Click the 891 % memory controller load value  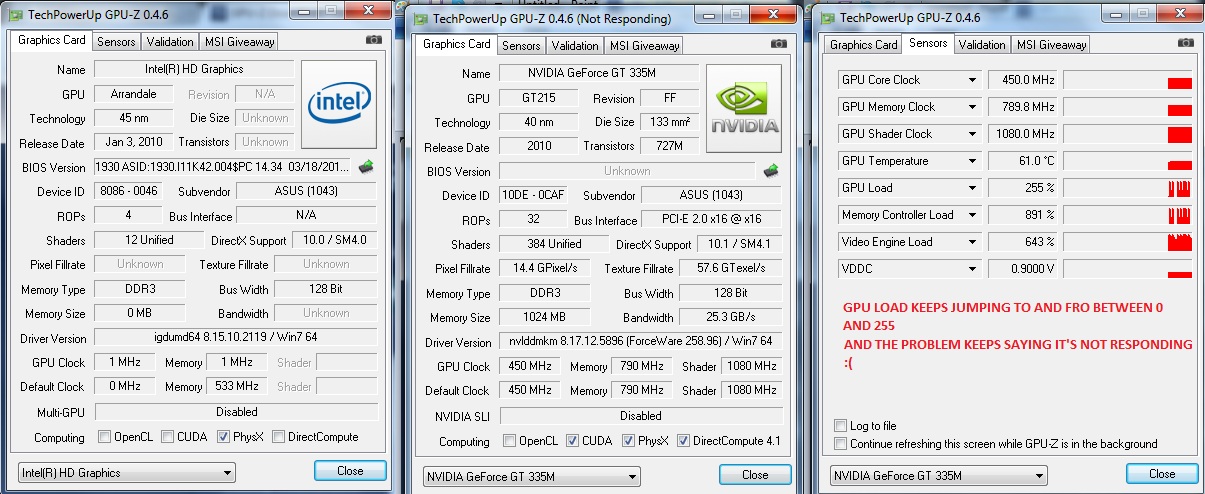pos(1023,215)
